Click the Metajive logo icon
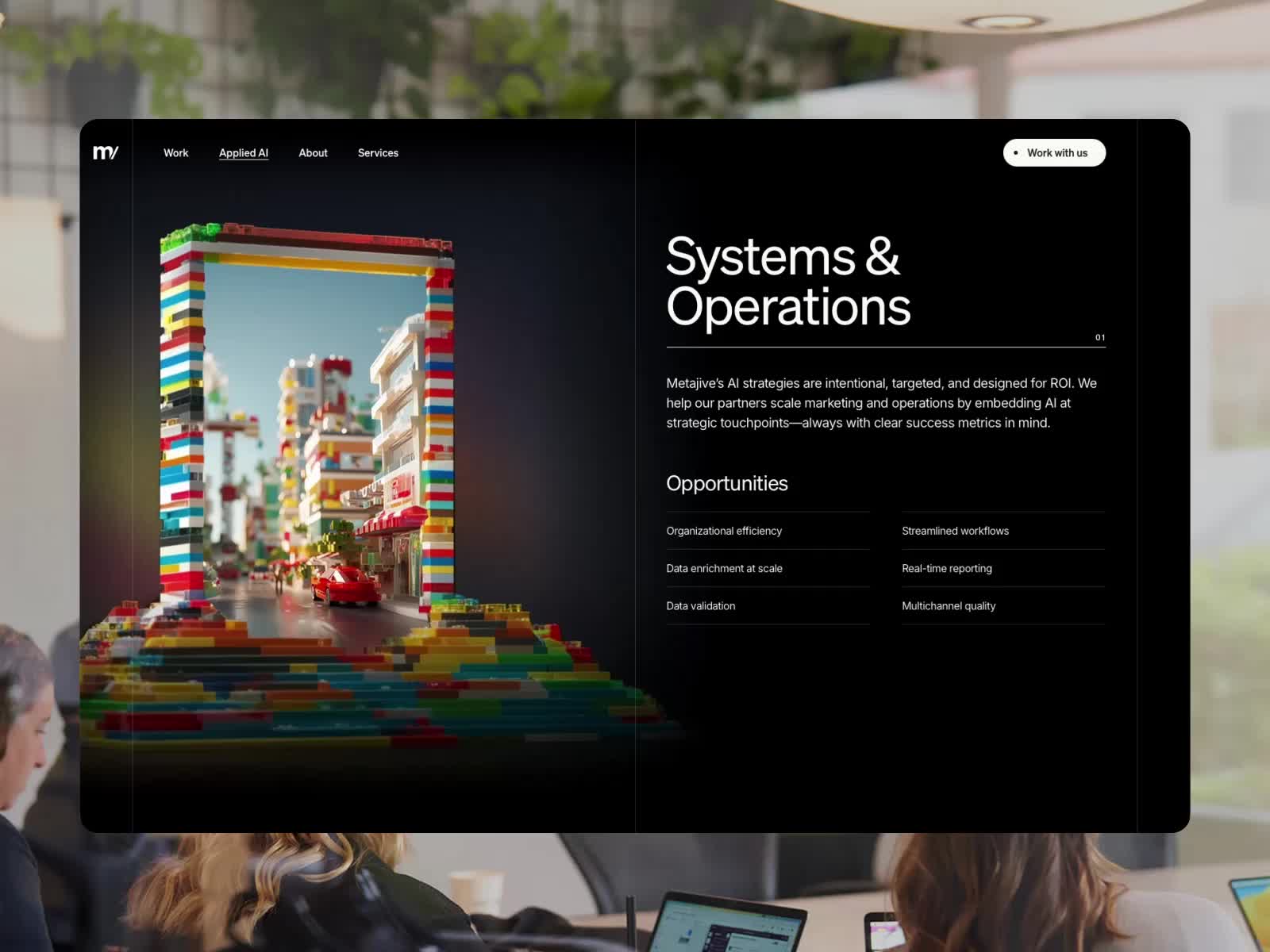Image resolution: width=1270 pixels, height=952 pixels. pyautogui.click(x=106, y=152)
